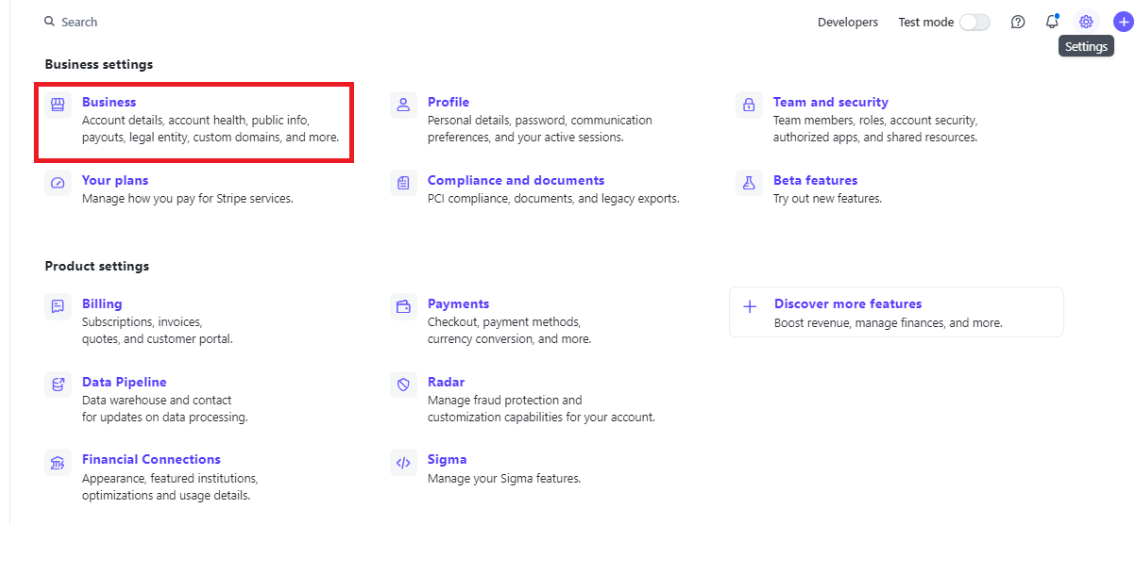Open the Payments settings link
This screenshot has width=1146, height=576.
[x=458, y=303]
